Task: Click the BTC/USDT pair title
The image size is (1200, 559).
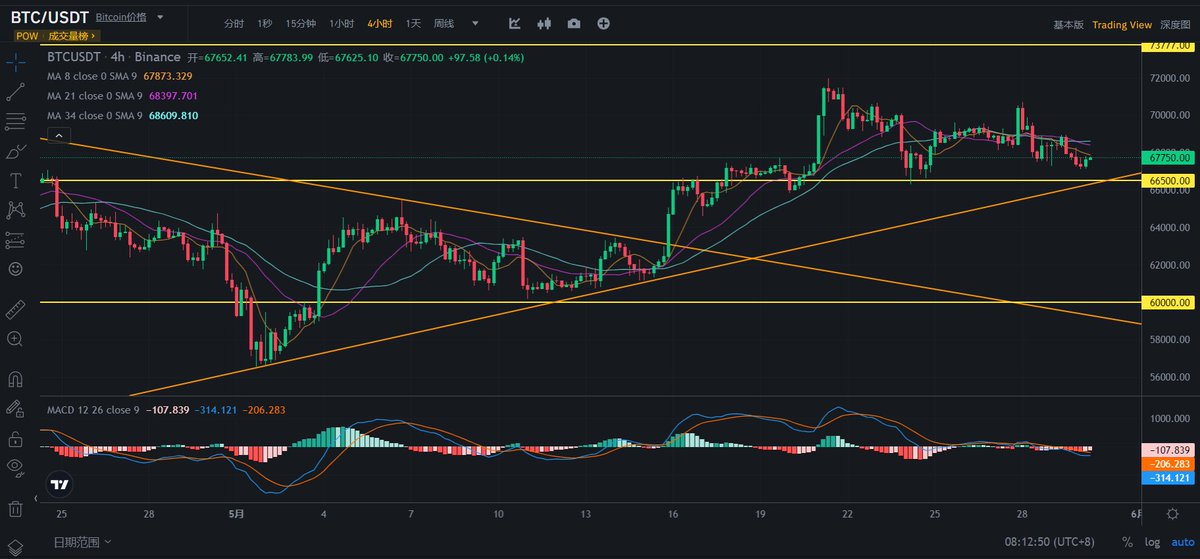Action: [x=50, y=16]
